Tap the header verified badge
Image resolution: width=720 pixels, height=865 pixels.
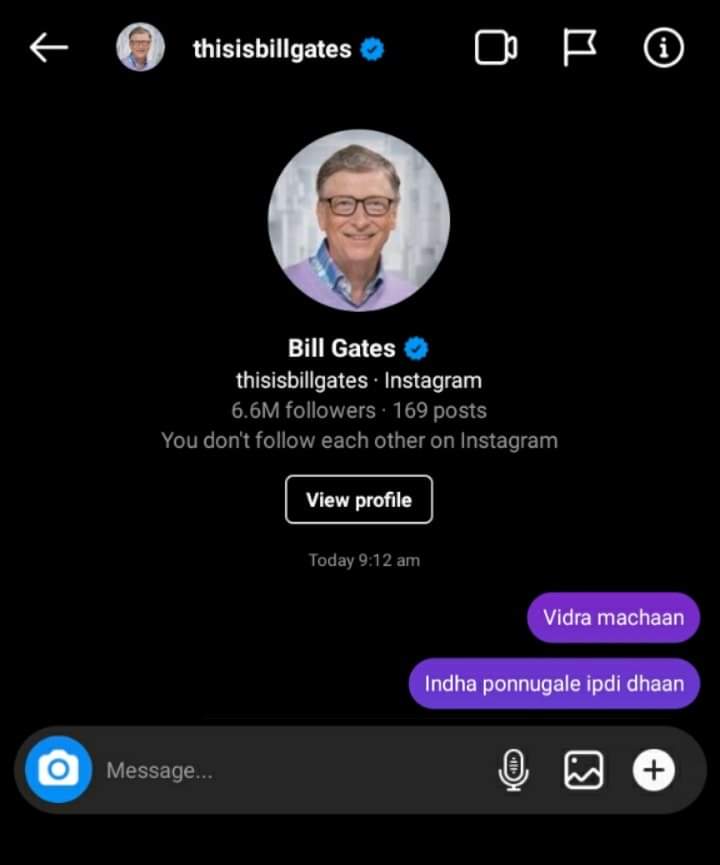(x=373, y=49)
